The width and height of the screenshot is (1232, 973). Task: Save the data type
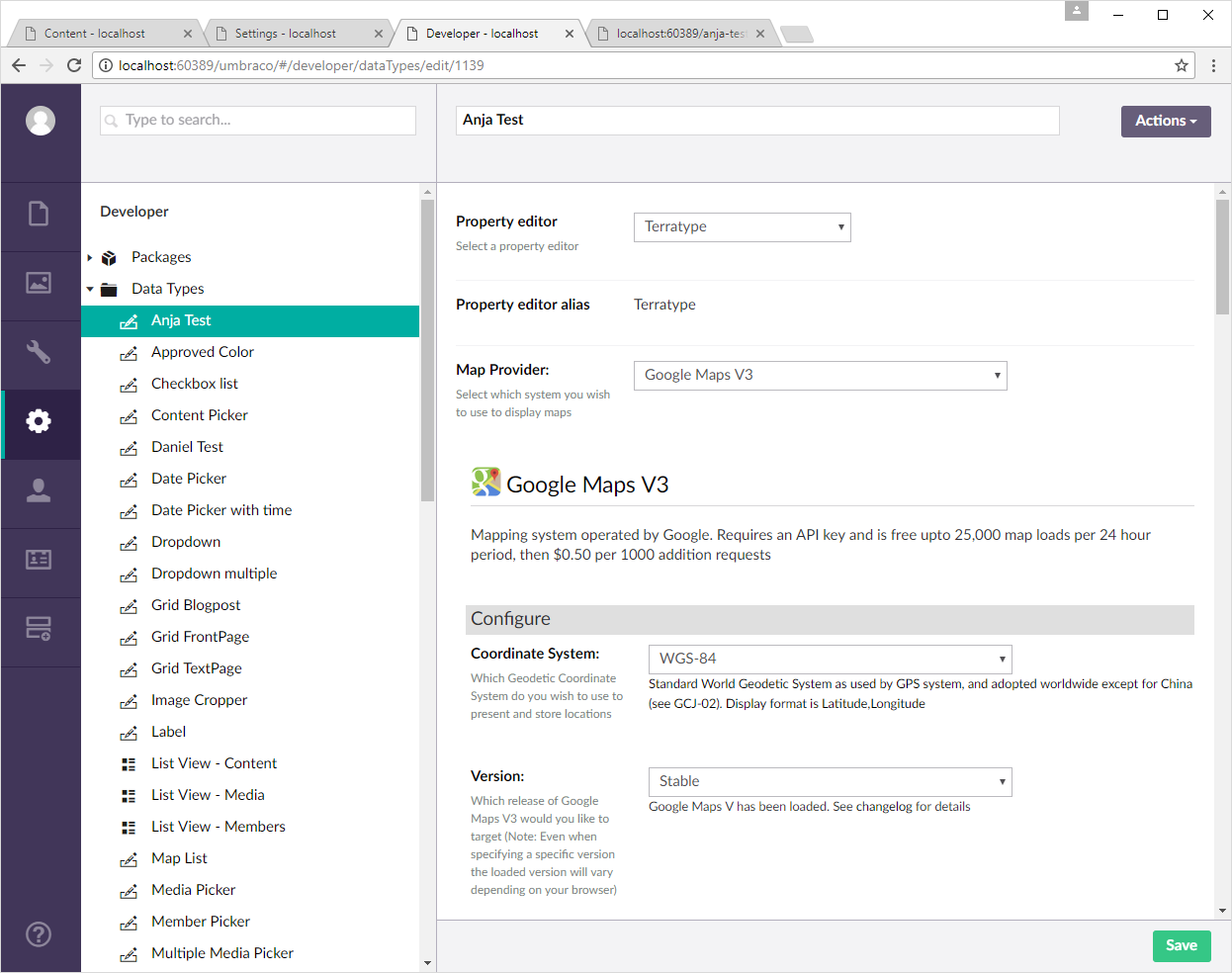pos(1182,946)
